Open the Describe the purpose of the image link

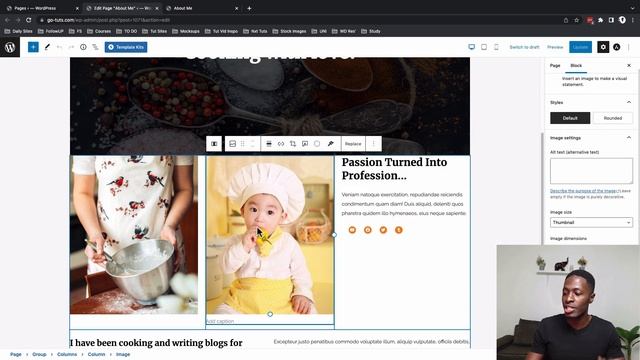pos(583,191)
